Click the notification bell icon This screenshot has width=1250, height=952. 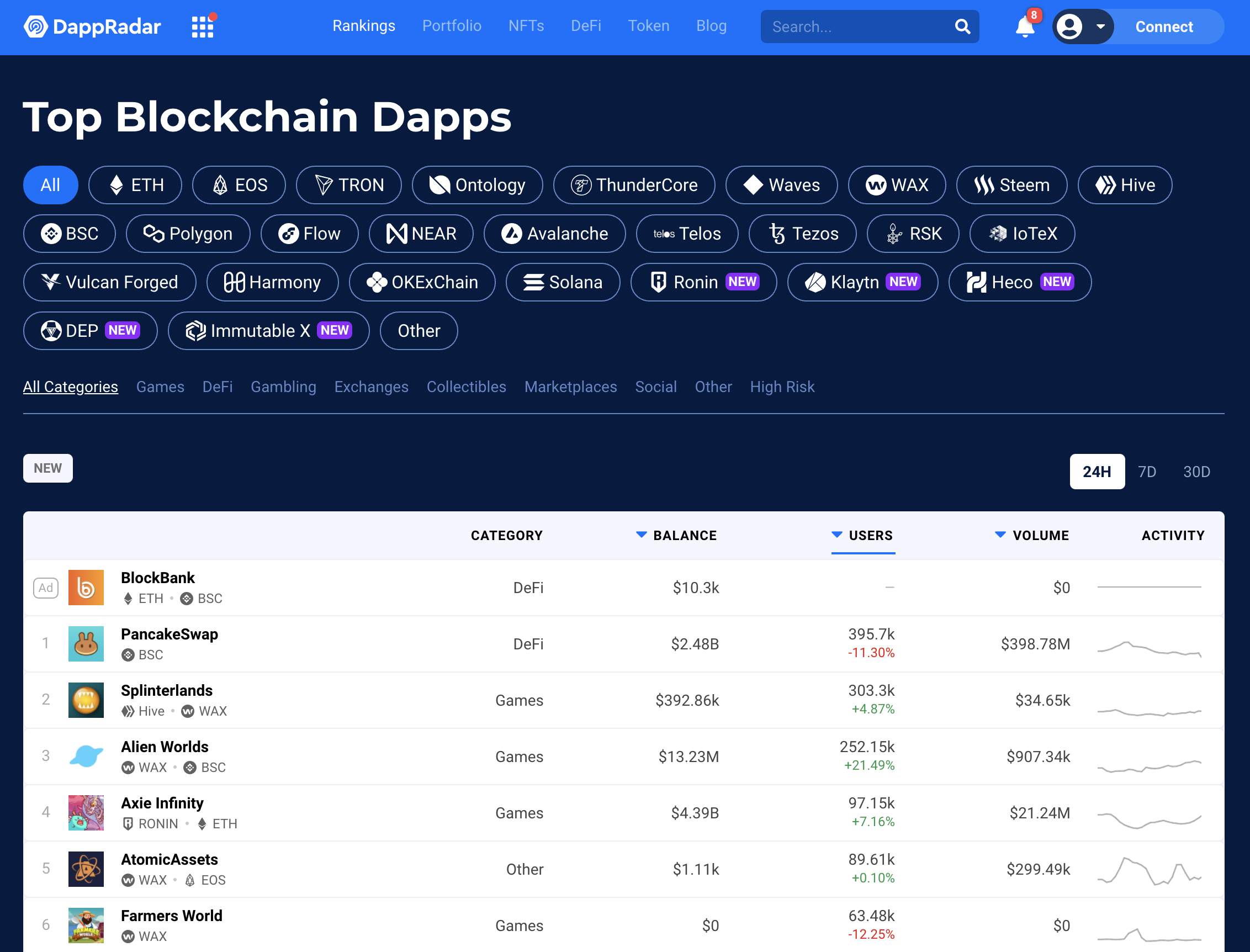point(1025,26)
